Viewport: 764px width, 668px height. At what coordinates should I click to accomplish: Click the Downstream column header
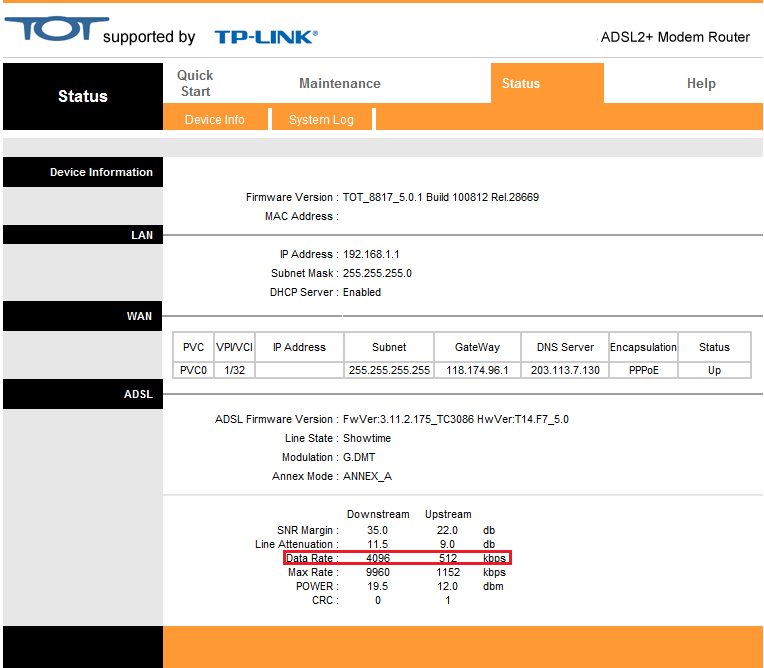[x=378, y=515]
